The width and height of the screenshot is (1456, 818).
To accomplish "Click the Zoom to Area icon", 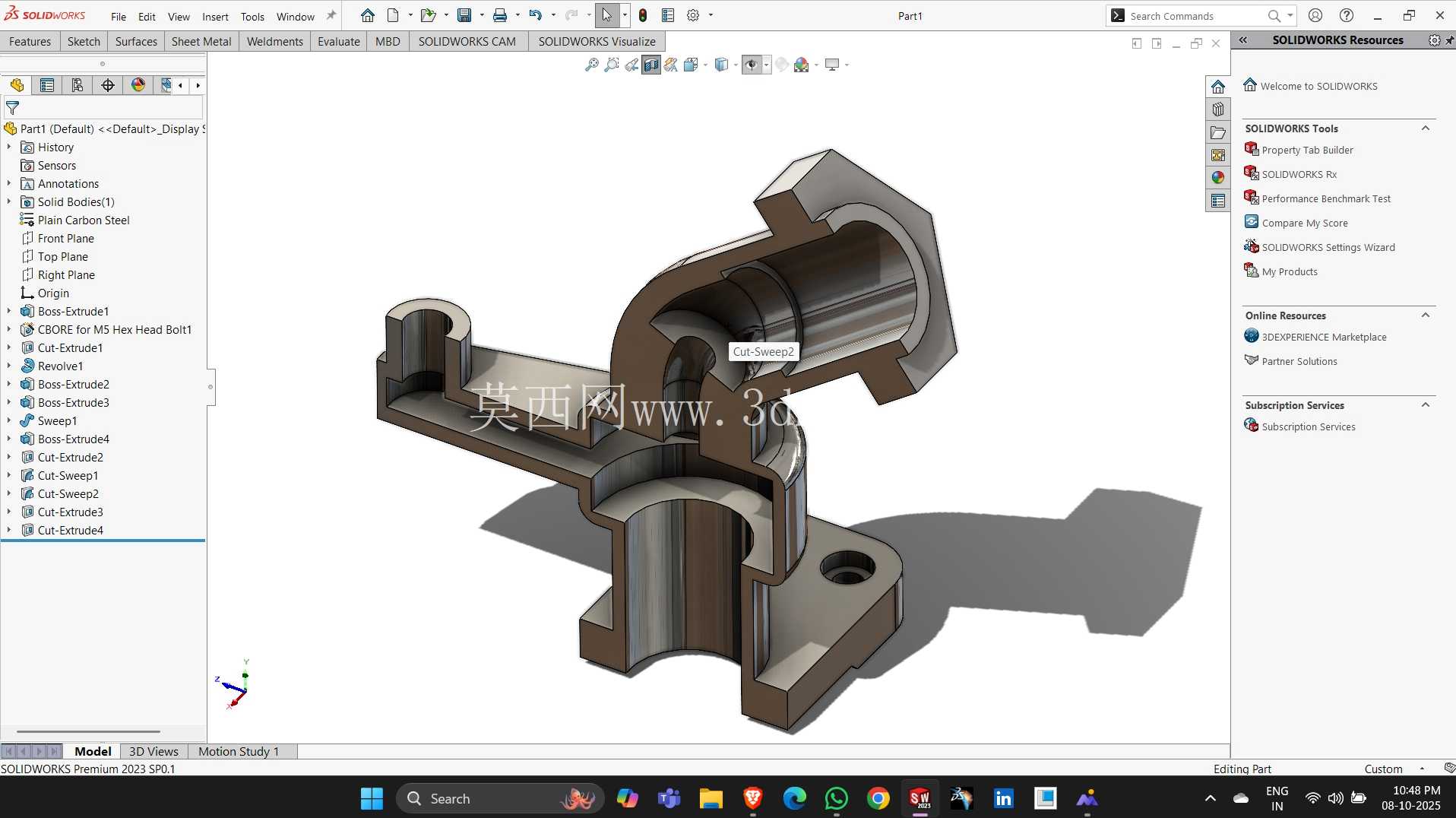I will tap(611, 65).
